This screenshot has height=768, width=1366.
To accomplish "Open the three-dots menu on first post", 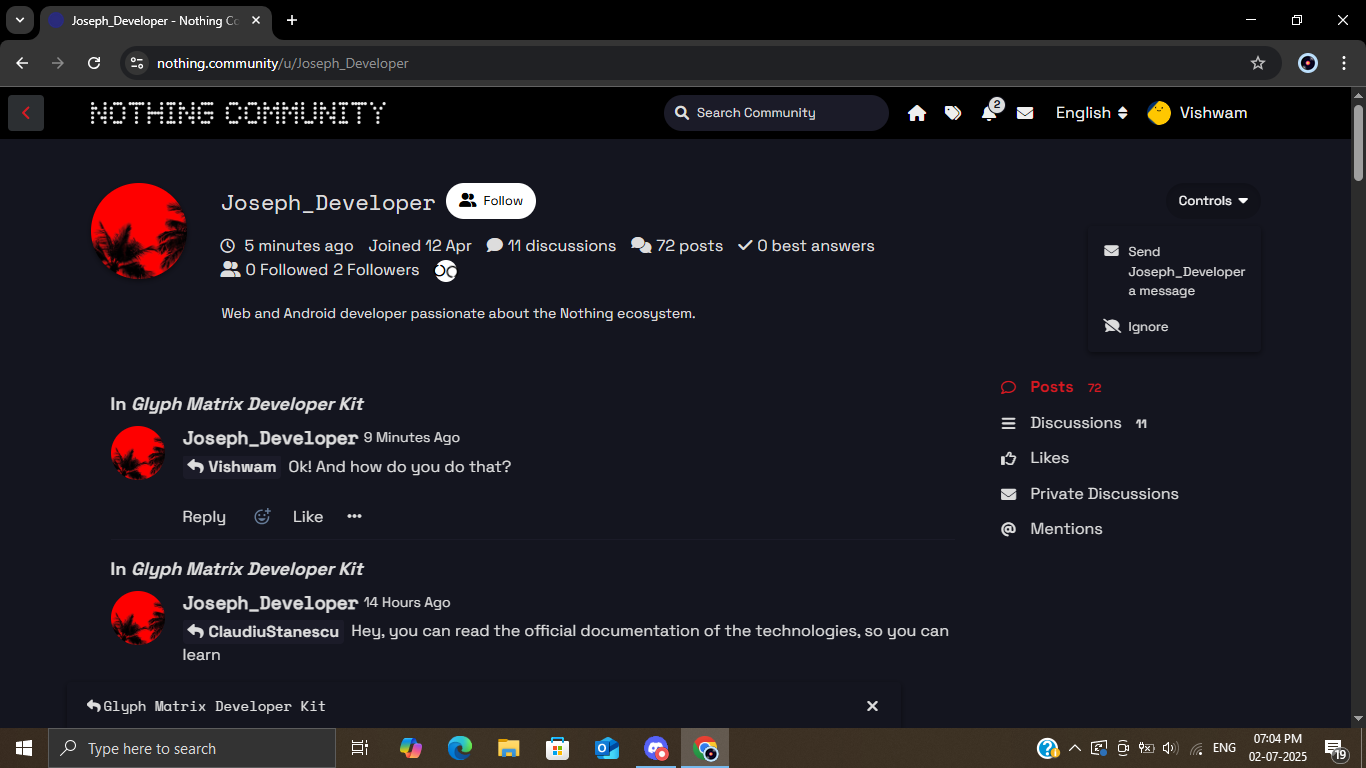I will pos(354,517).
